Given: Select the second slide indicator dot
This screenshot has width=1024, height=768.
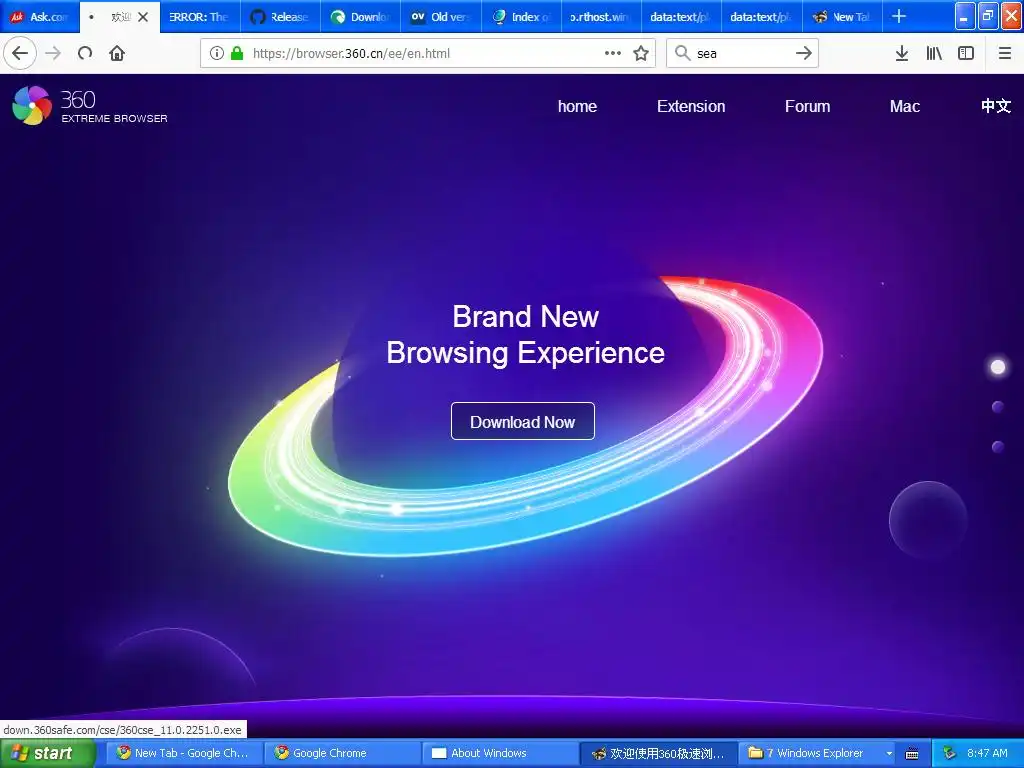Looking at the screenshot, I should pos(998,407).
